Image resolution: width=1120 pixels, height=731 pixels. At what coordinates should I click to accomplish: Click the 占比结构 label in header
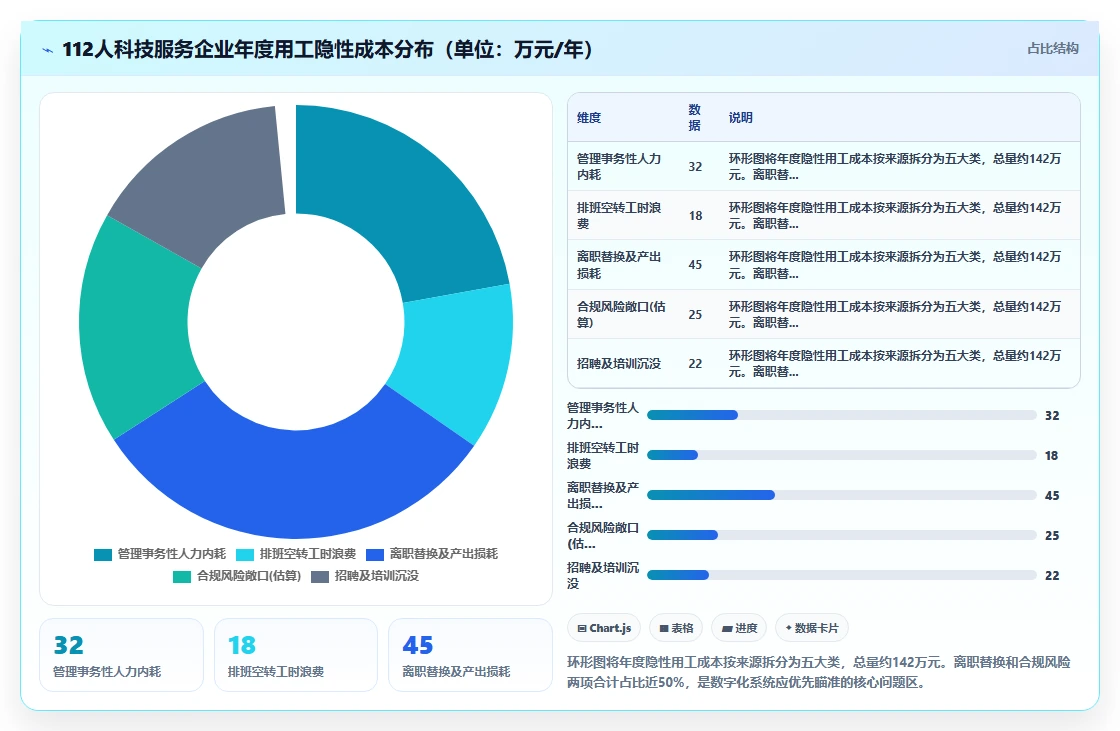click(1052, 49)
